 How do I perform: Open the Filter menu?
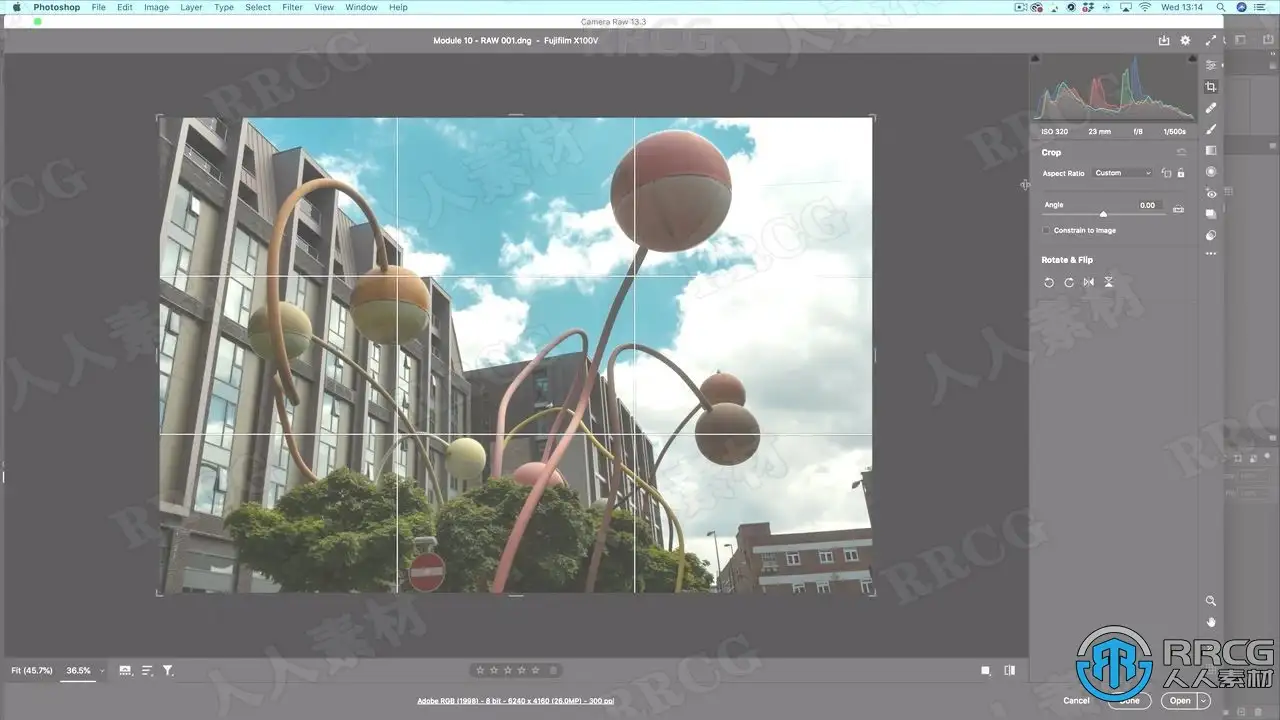292,7
